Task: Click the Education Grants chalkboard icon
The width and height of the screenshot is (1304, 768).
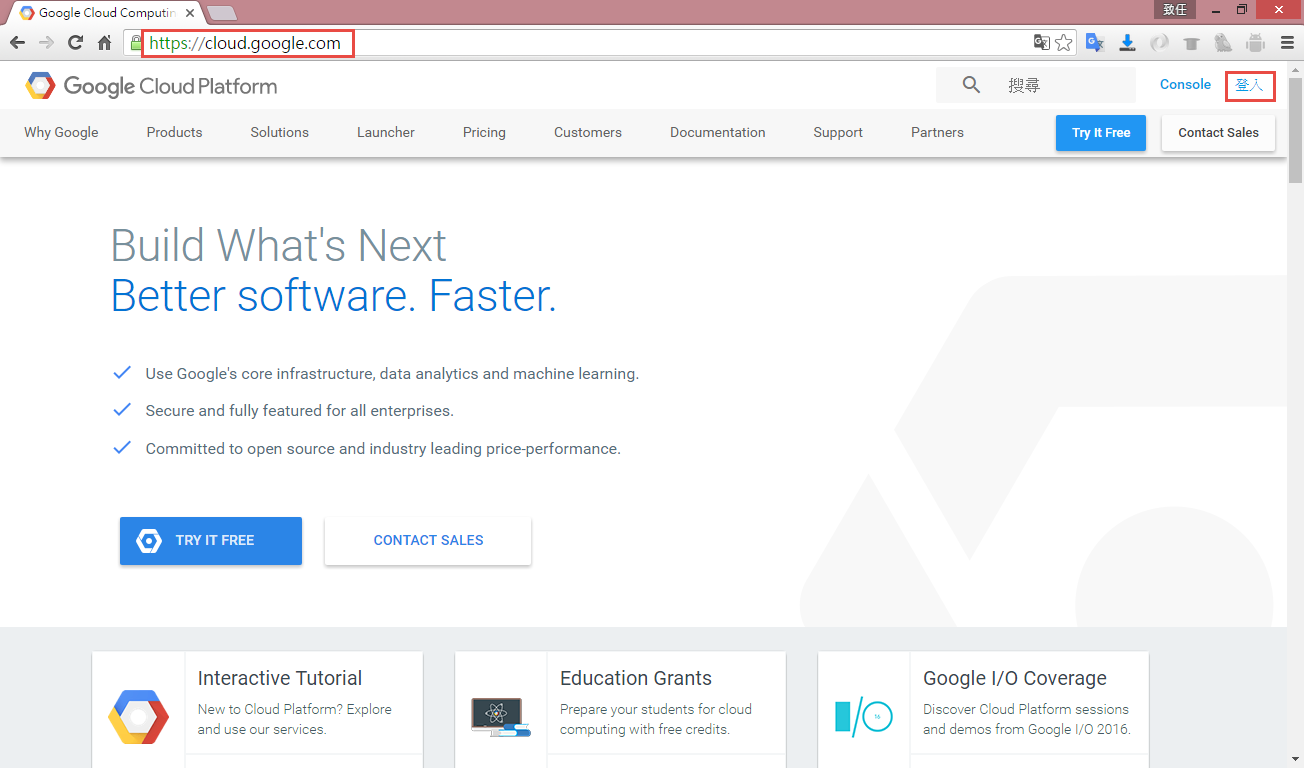Action: click(501, 716)
